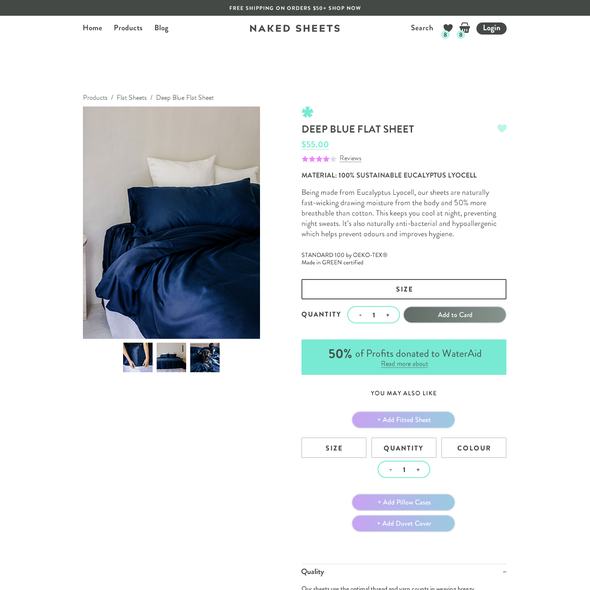590x590 pixels.
Task: Toggle the favorite heart beside the product title
Action: [502, 128]
